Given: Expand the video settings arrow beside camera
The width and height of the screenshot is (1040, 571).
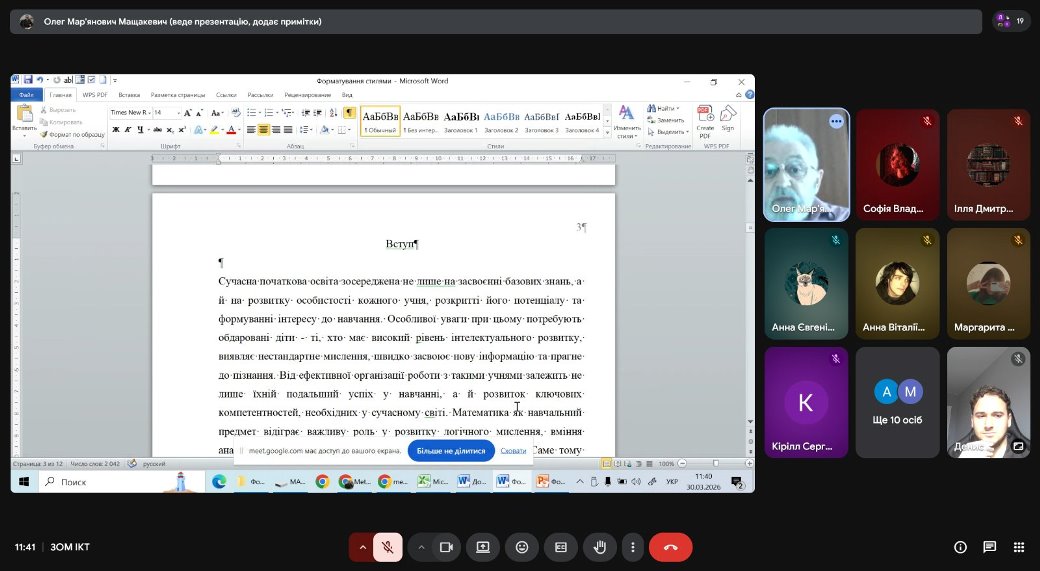Looking at the screenshot, I should (421, 547).
